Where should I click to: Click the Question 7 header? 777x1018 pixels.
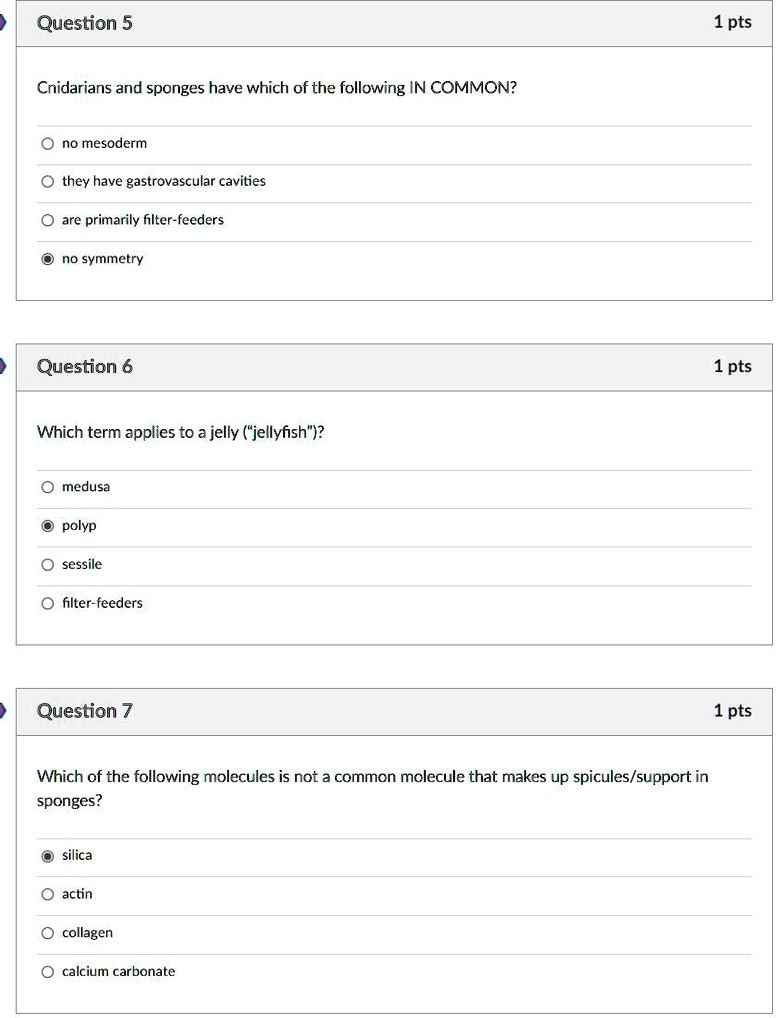84,711
